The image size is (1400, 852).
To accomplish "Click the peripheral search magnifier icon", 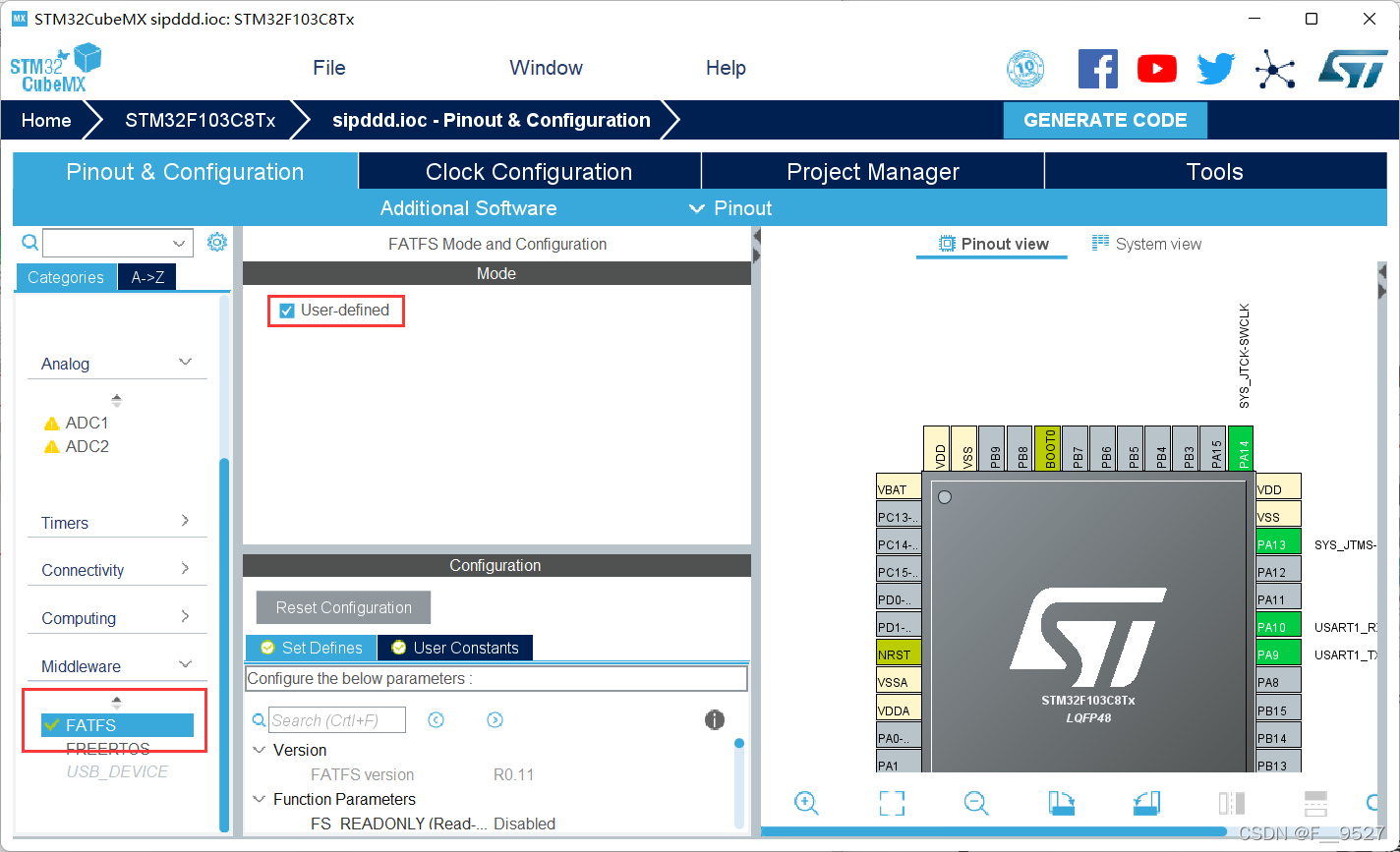I will (29, 242).
